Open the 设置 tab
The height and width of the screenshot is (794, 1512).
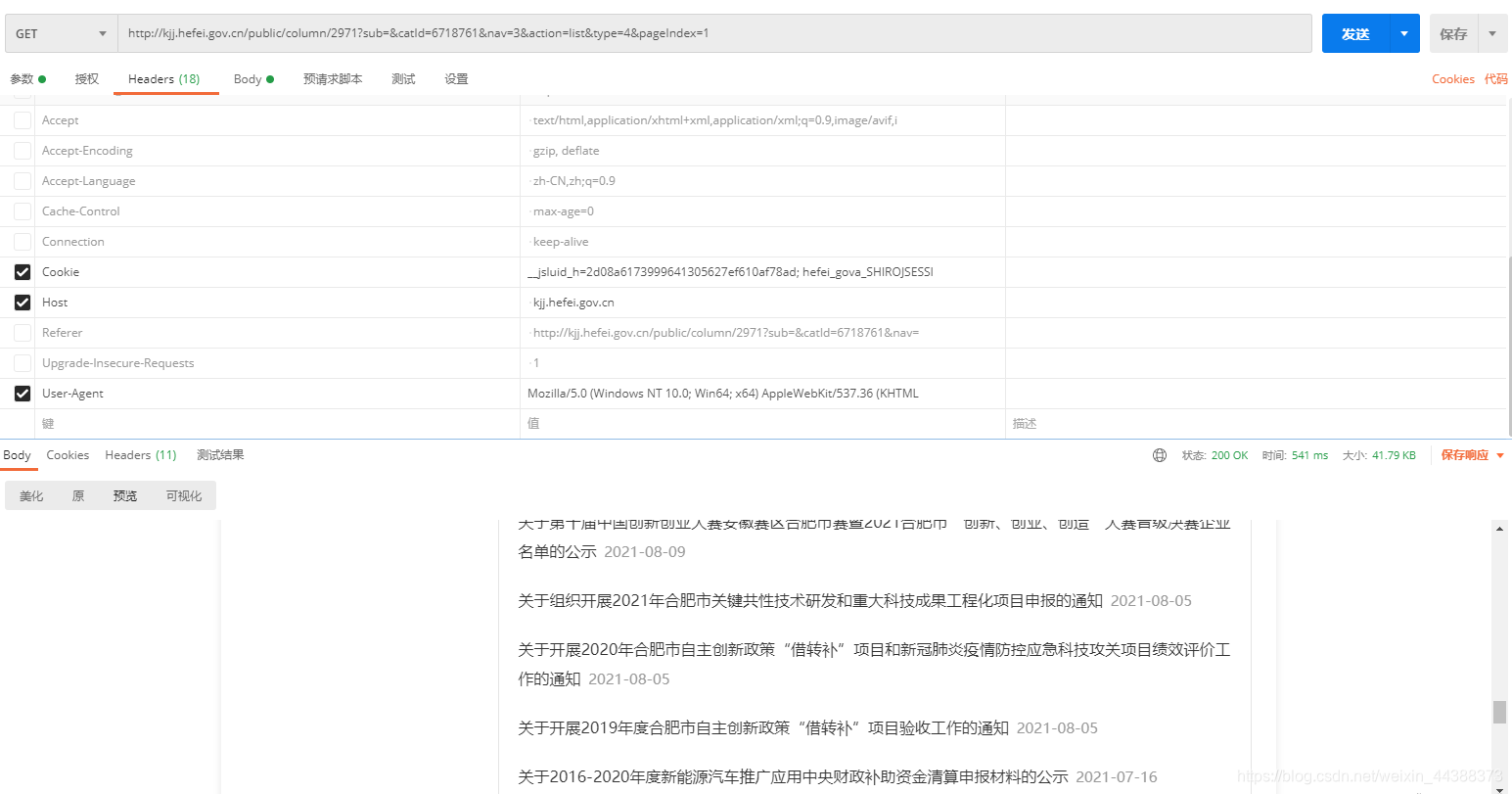(456, 79)
